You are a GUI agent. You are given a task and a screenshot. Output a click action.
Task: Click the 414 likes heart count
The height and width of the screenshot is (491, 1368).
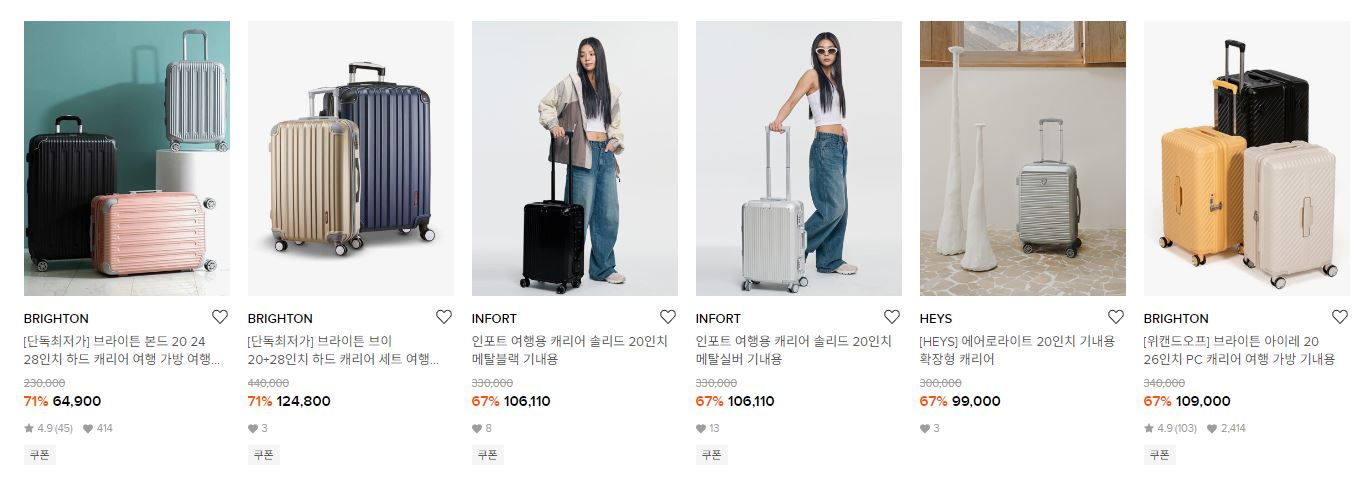tap(98, 428)
